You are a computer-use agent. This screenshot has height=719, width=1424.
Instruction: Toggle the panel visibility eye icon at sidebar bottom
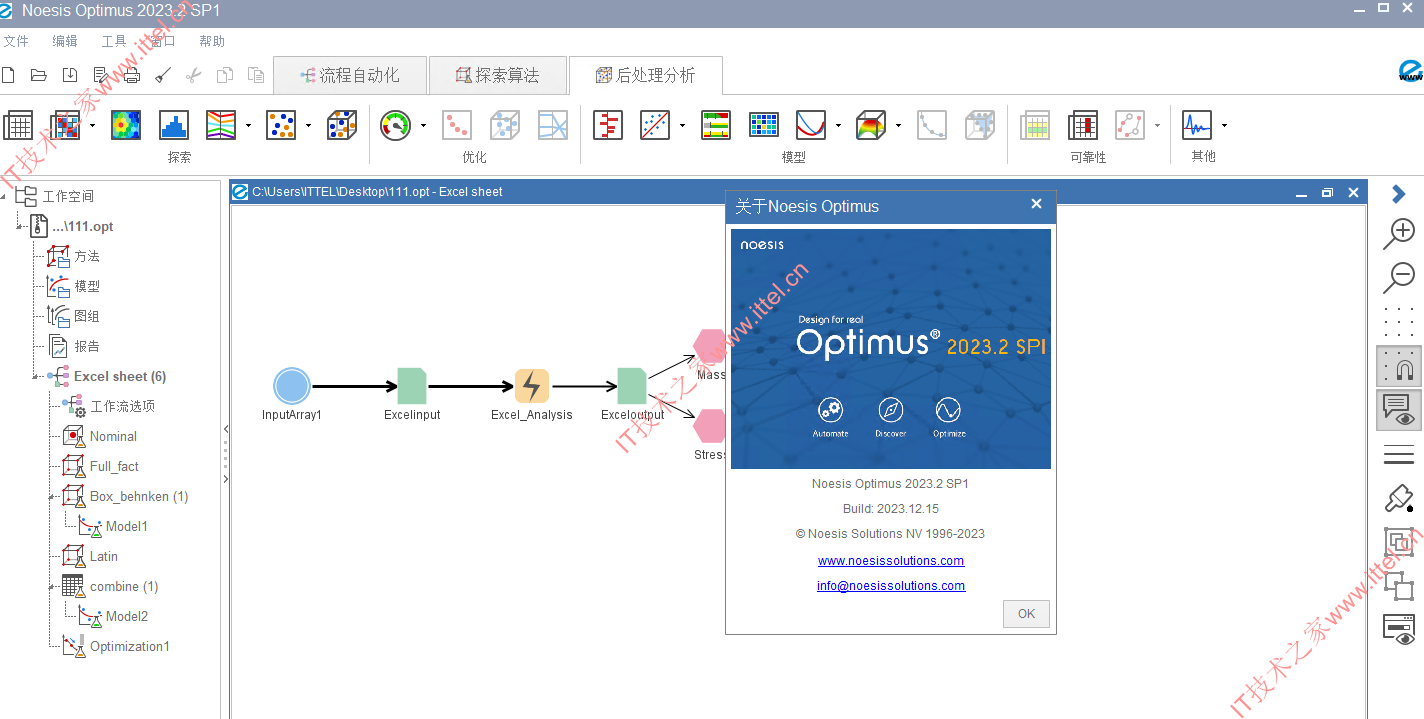point(1399,629)
